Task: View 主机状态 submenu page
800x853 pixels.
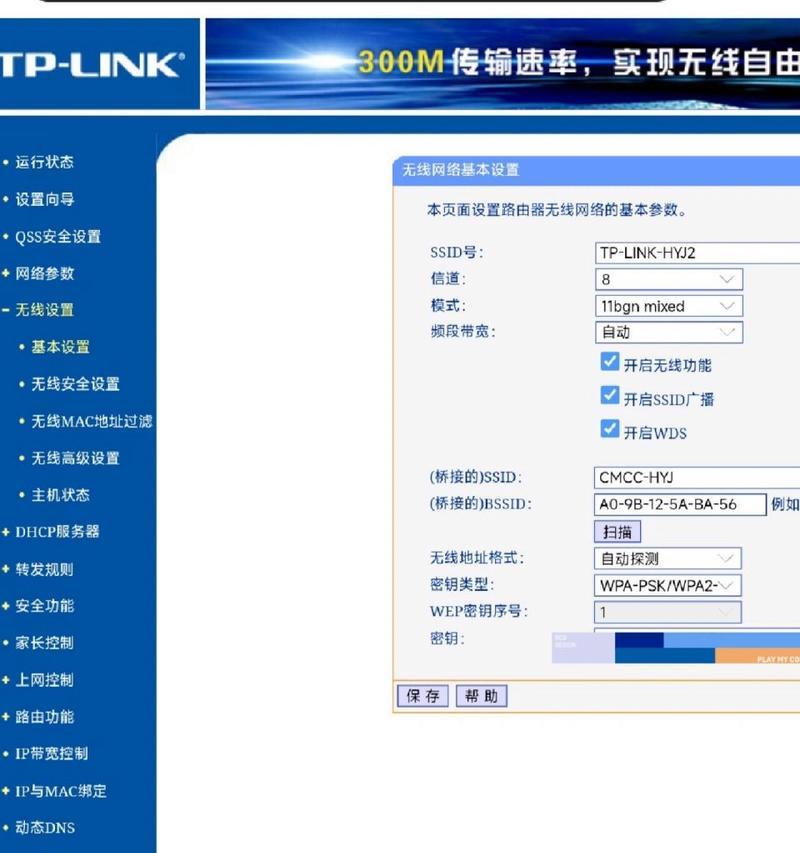Action: (60, 495)
